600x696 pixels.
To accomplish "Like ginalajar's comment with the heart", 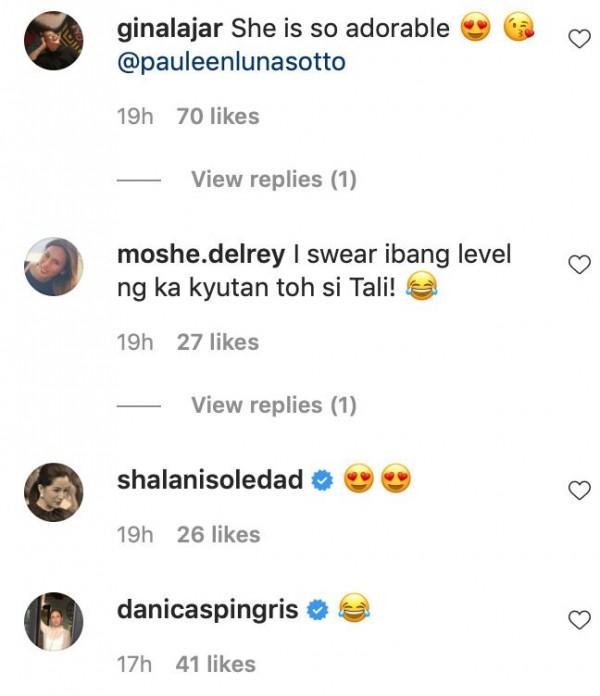I will [578, 39].
